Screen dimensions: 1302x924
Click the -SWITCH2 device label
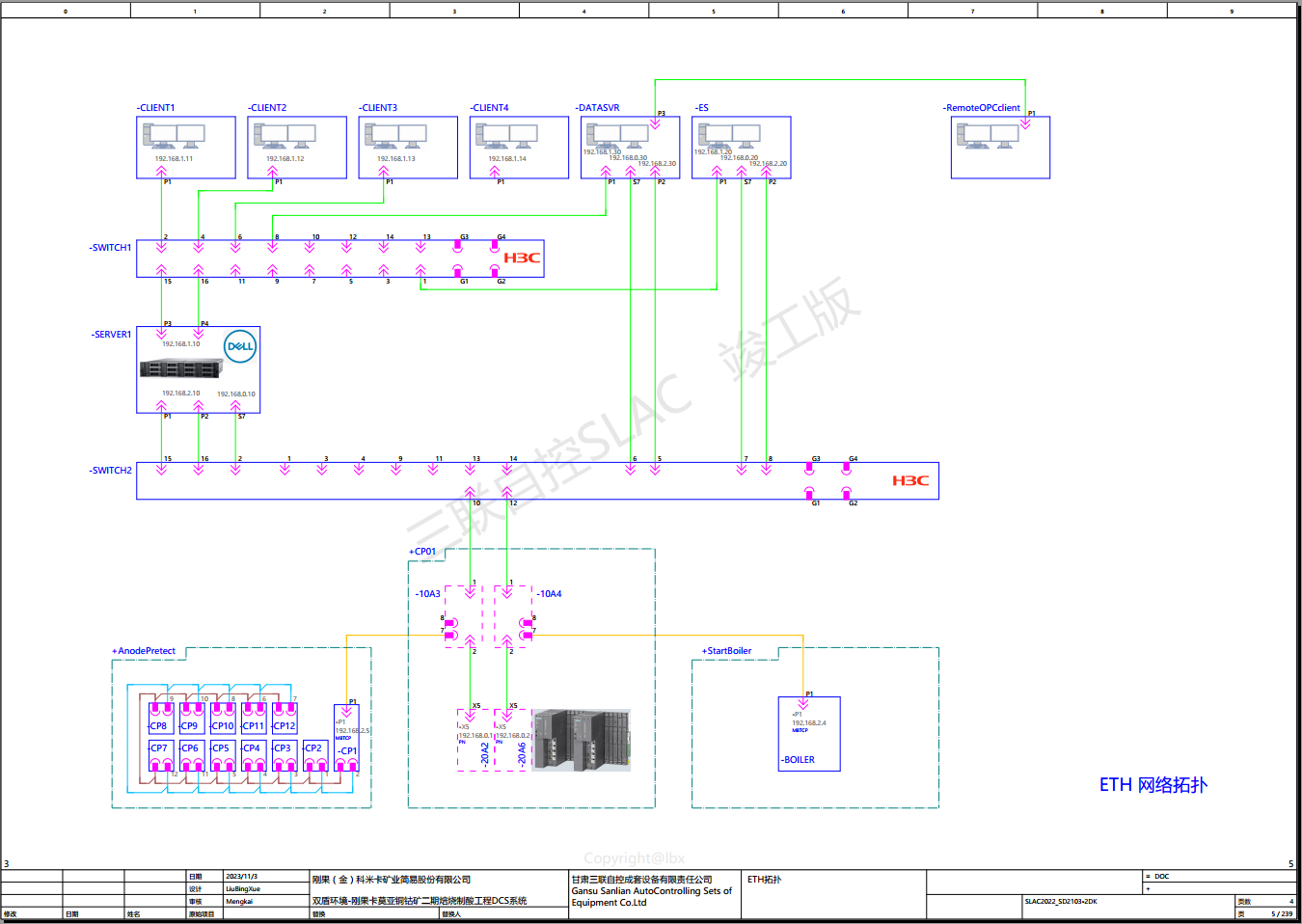click(x=111, y=471)
